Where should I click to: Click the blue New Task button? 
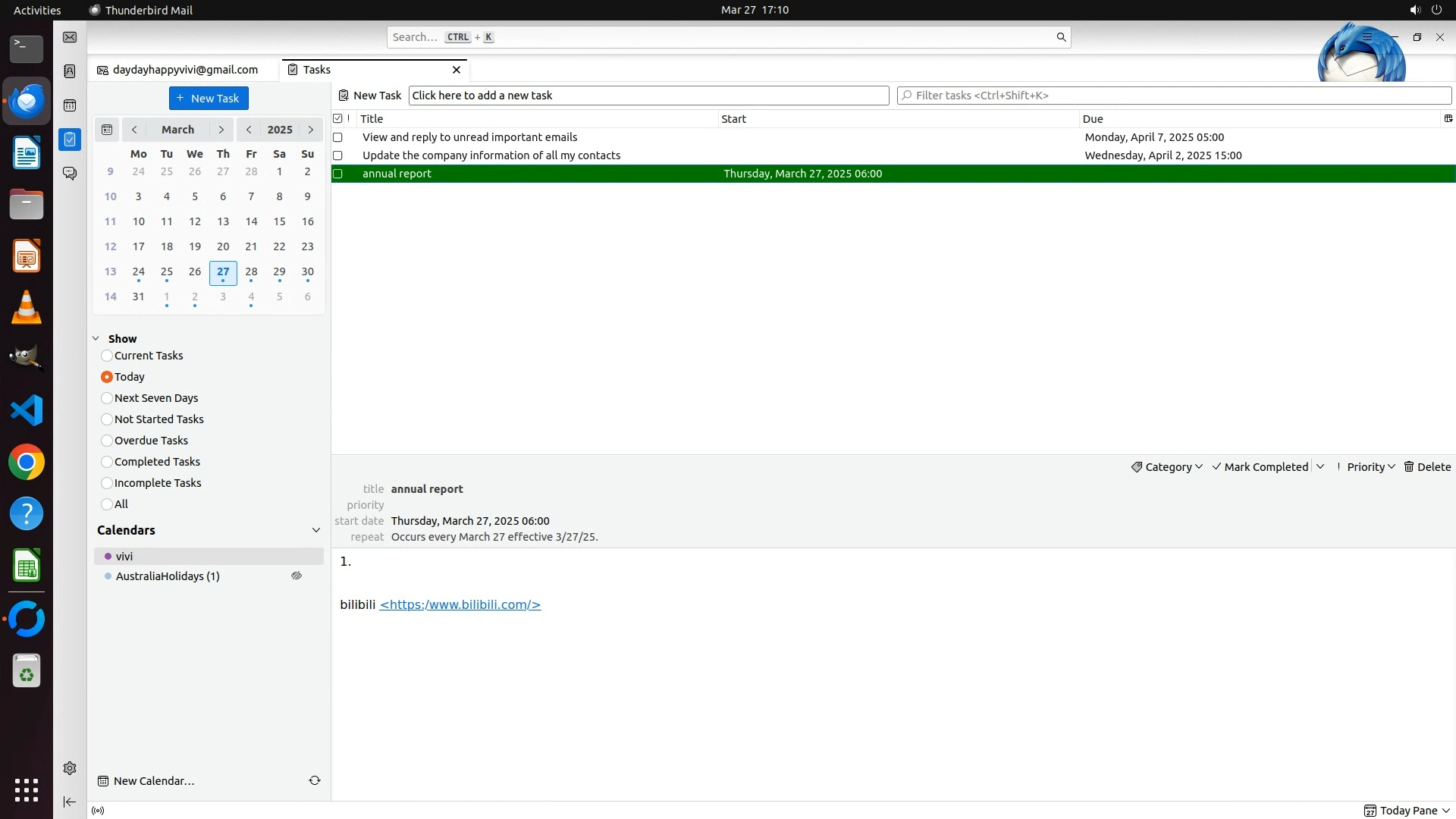click(209, 99)
